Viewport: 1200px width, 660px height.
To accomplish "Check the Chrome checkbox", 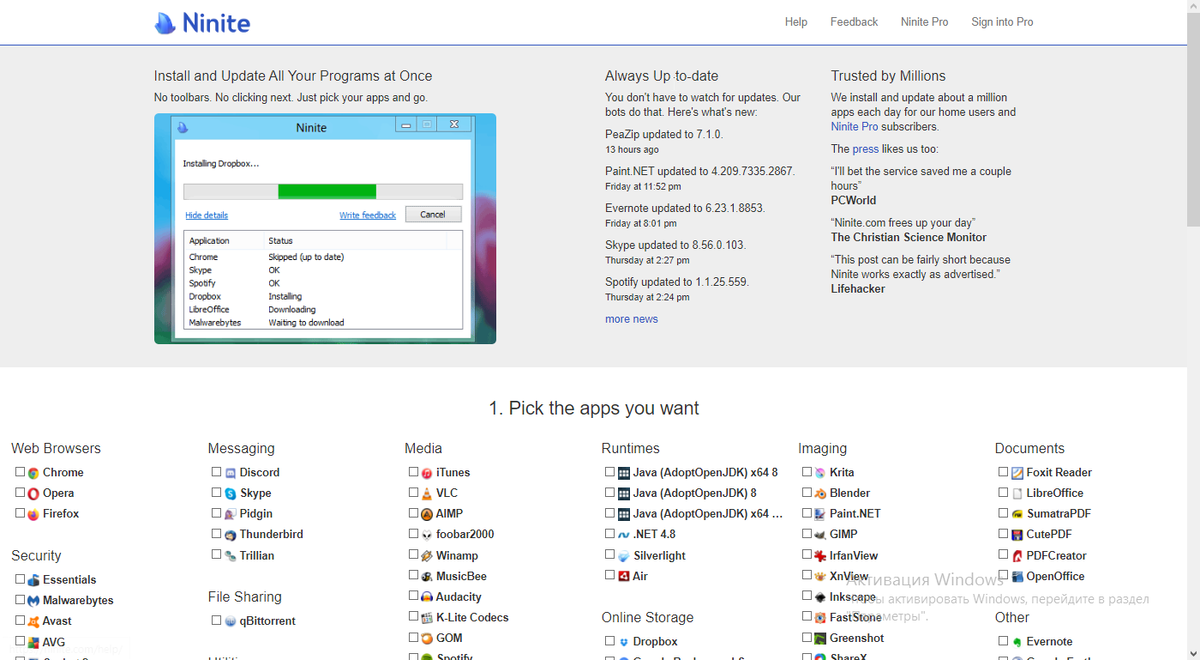I will click(x=20, y=472).
